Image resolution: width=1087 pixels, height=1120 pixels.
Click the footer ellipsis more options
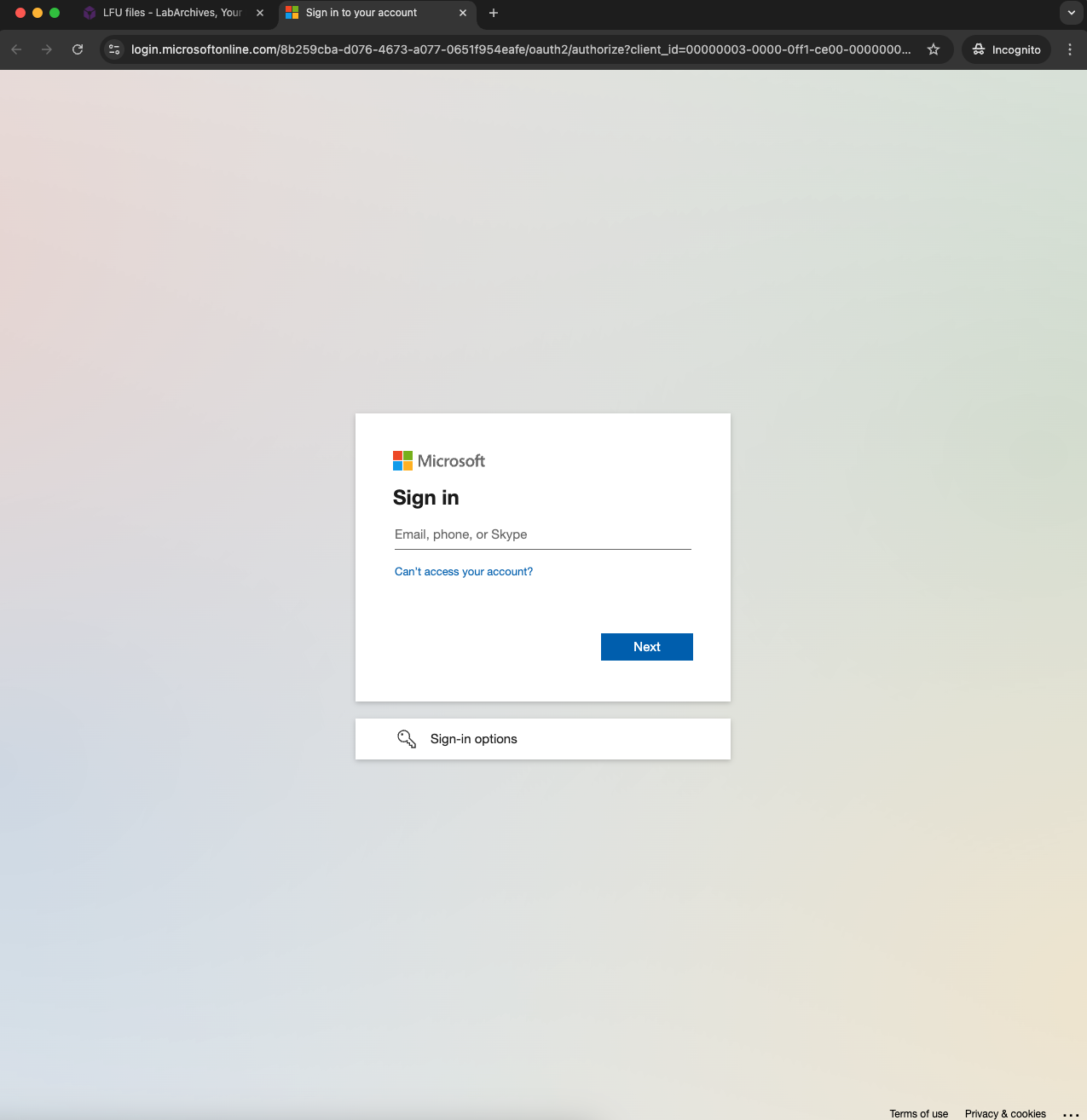click(x=1072, y=1114)
